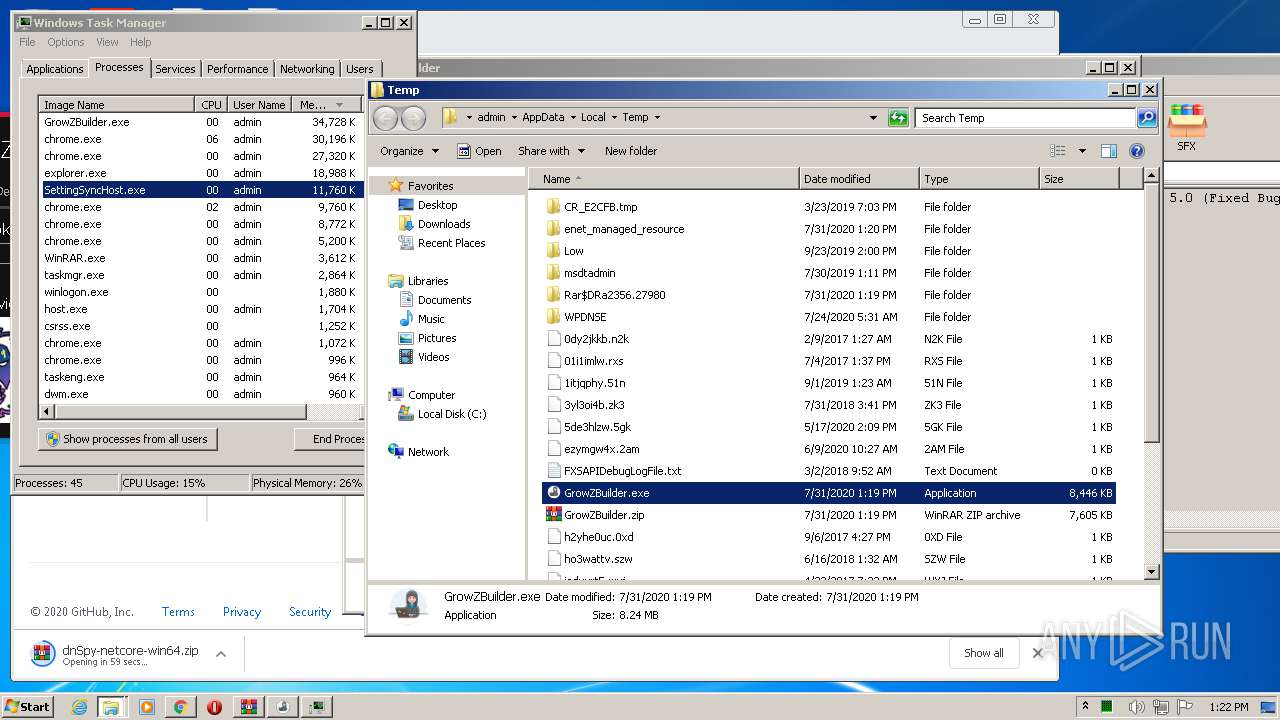The width and height of the screenshot is (1280, 720).
Task: Select the CR_E2CFB.tmp folder icon
Action: tap(554, 207)
